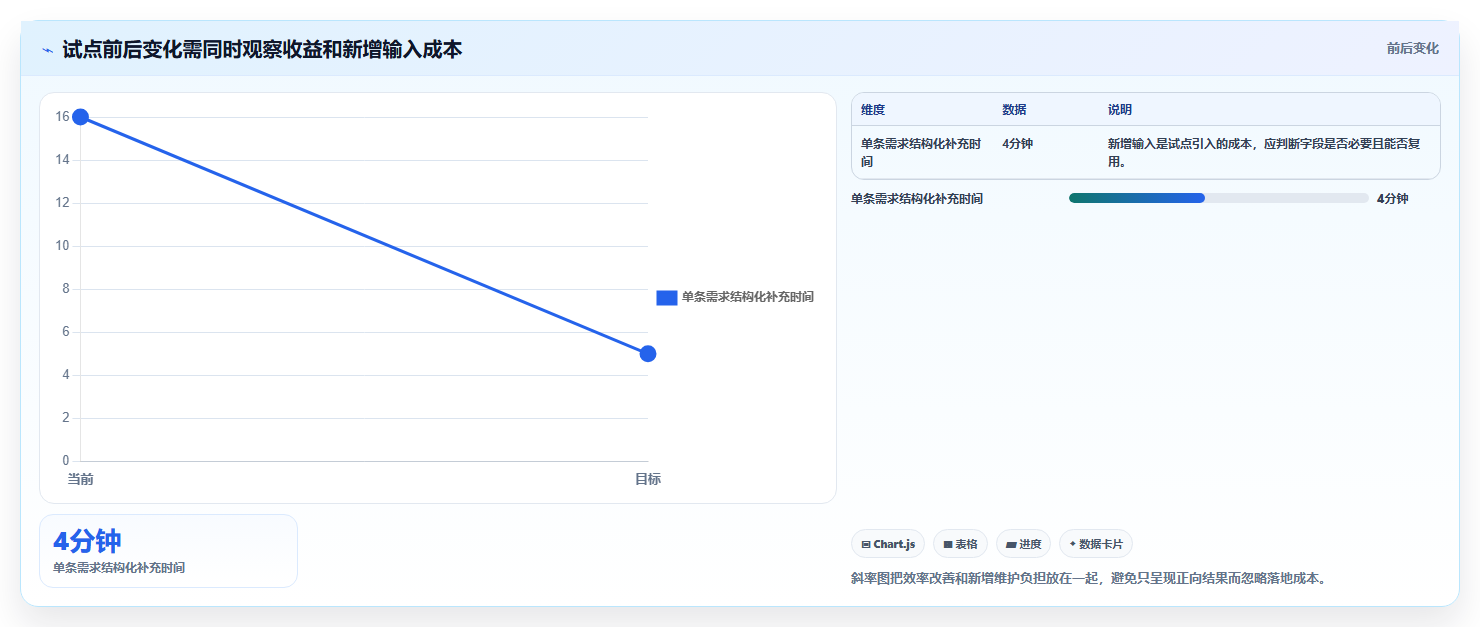Click the progress bar for 单条需求结构化补充时间
This screenshot has height=627, width=1480.
pyautogui.click(x=1218, y=198)
